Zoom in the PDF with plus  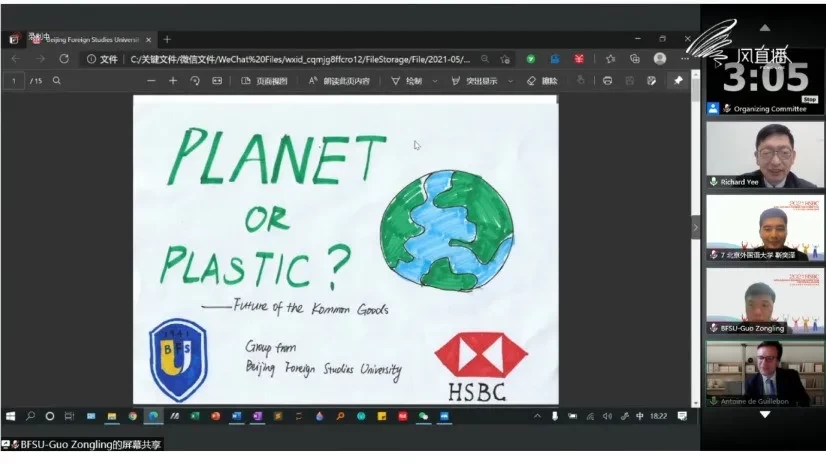pyautogui.click(x=173, y=81)
